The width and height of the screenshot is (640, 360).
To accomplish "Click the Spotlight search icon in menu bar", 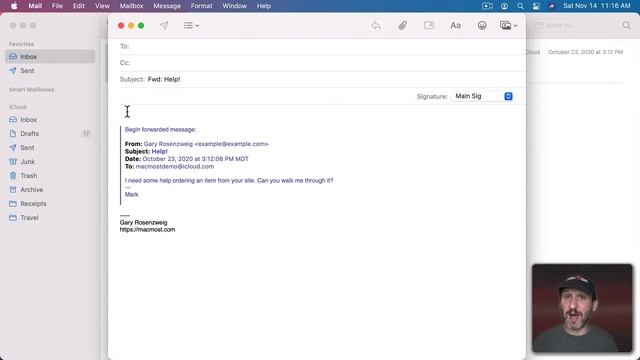I will (x=520, y=6).
